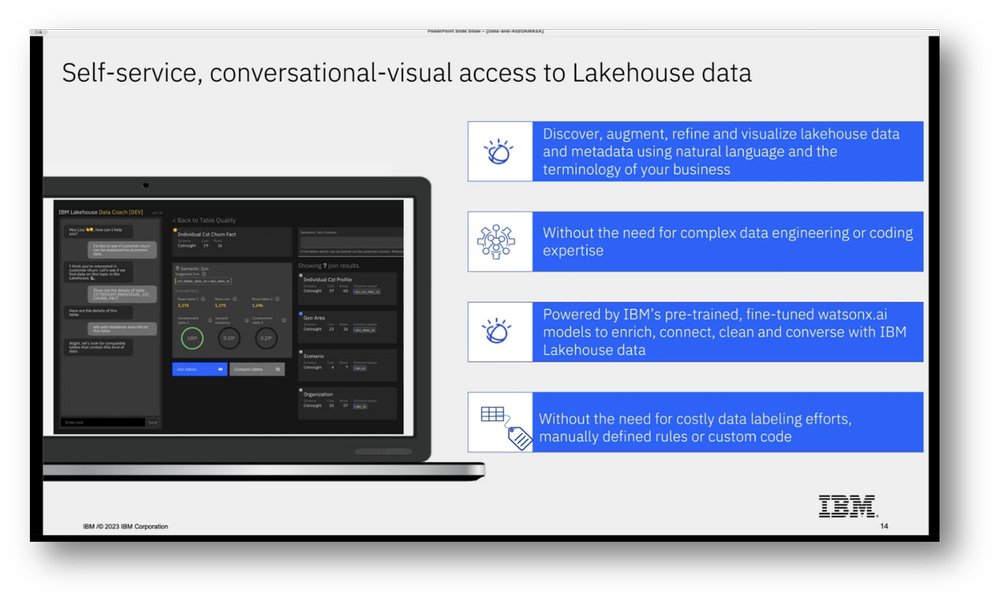Click the IBM logo on the slide
This screenshot has width=1000, height=602.
[848, 506]
